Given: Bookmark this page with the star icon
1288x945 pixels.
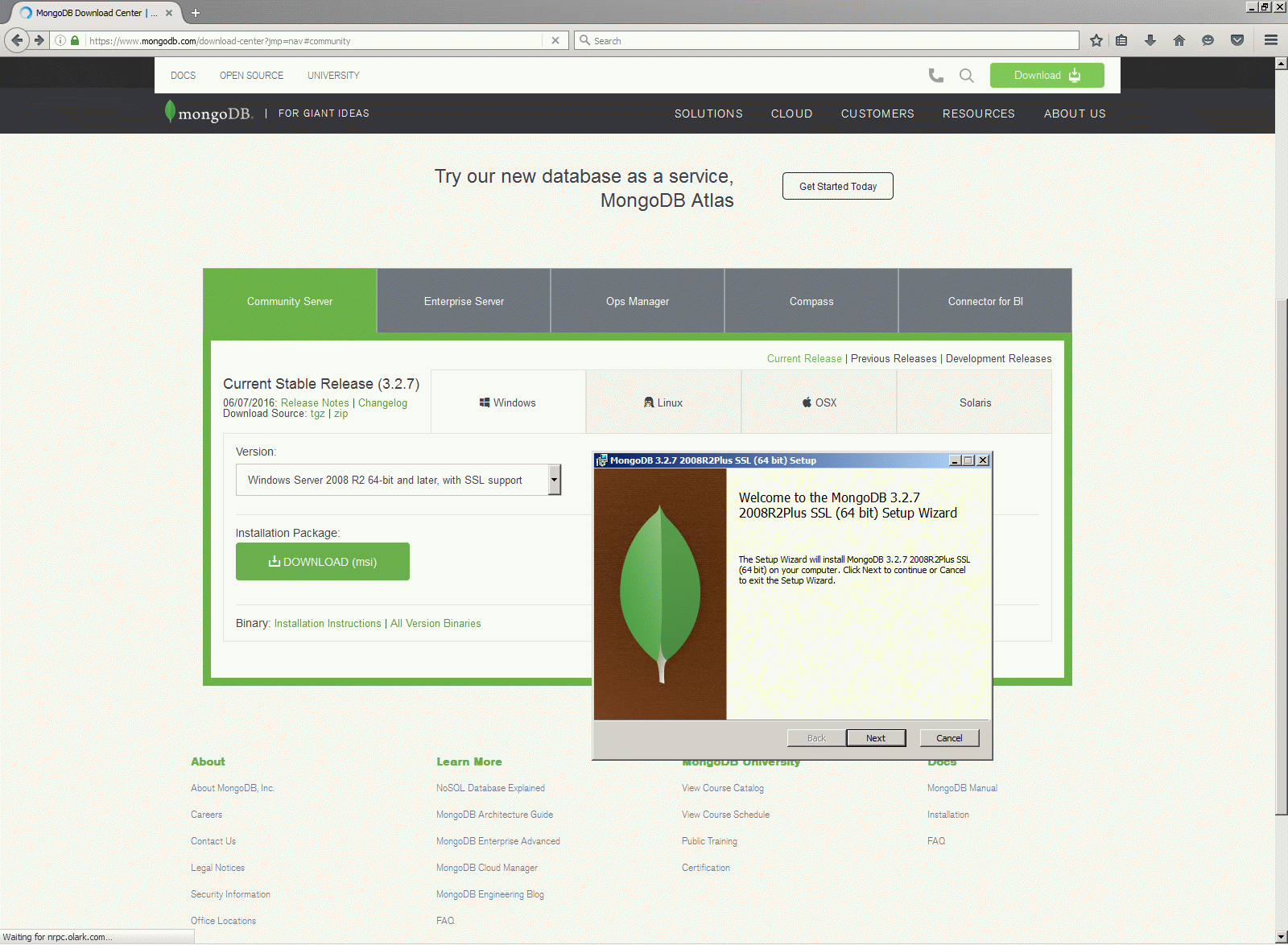Looking at the screenshot, I should pyautogui.click(x=1096, y=40).
